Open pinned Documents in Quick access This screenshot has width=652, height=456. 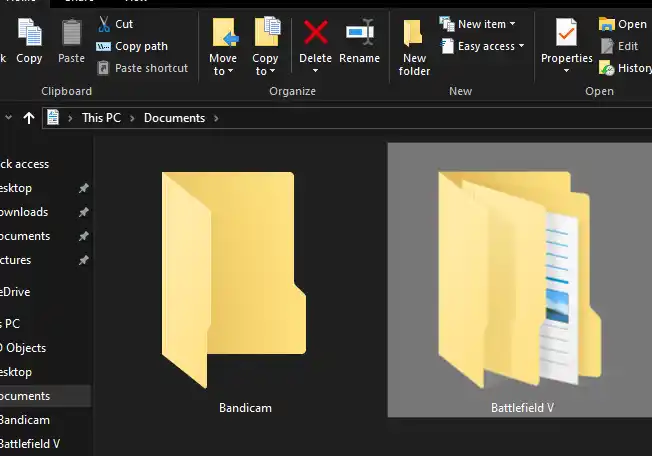pos(25,236)
